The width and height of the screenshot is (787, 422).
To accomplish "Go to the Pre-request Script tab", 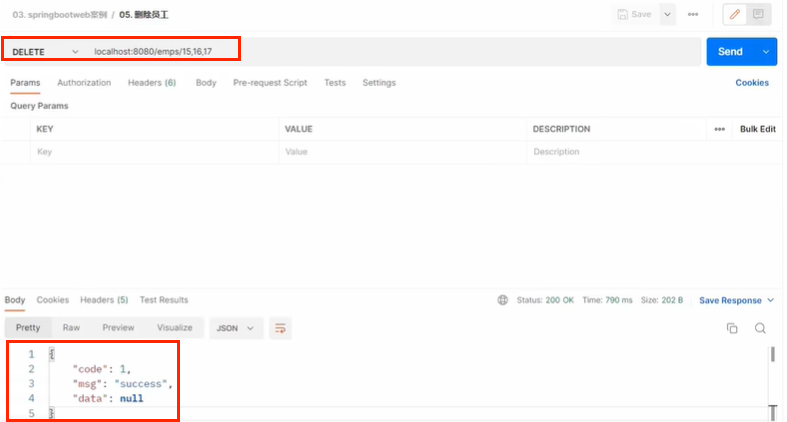I will (270, 83).
